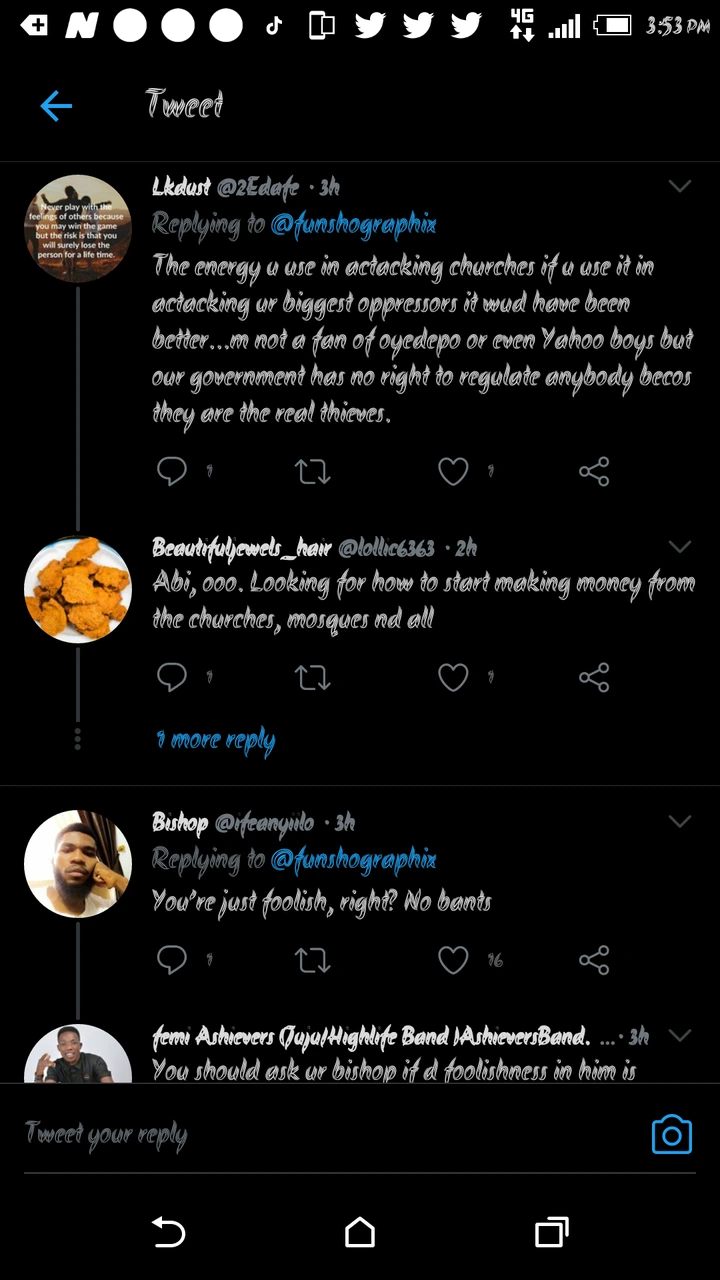Like Lkdust's tweet with the heart
Screen dimensions: 720x1280
click(453, 471)
